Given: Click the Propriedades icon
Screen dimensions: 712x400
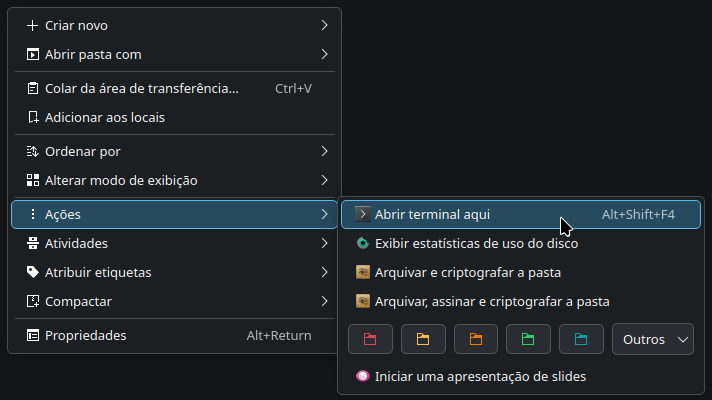Looking at the screenshot, I should 33,336.
